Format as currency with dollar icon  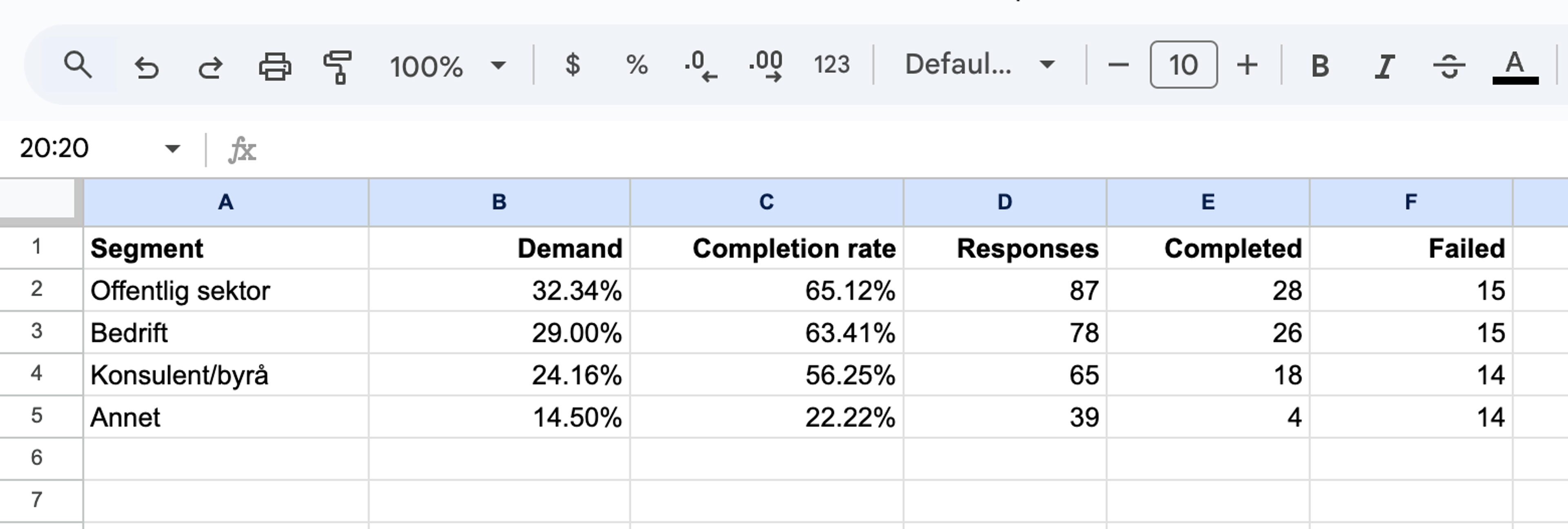point(572,64)
